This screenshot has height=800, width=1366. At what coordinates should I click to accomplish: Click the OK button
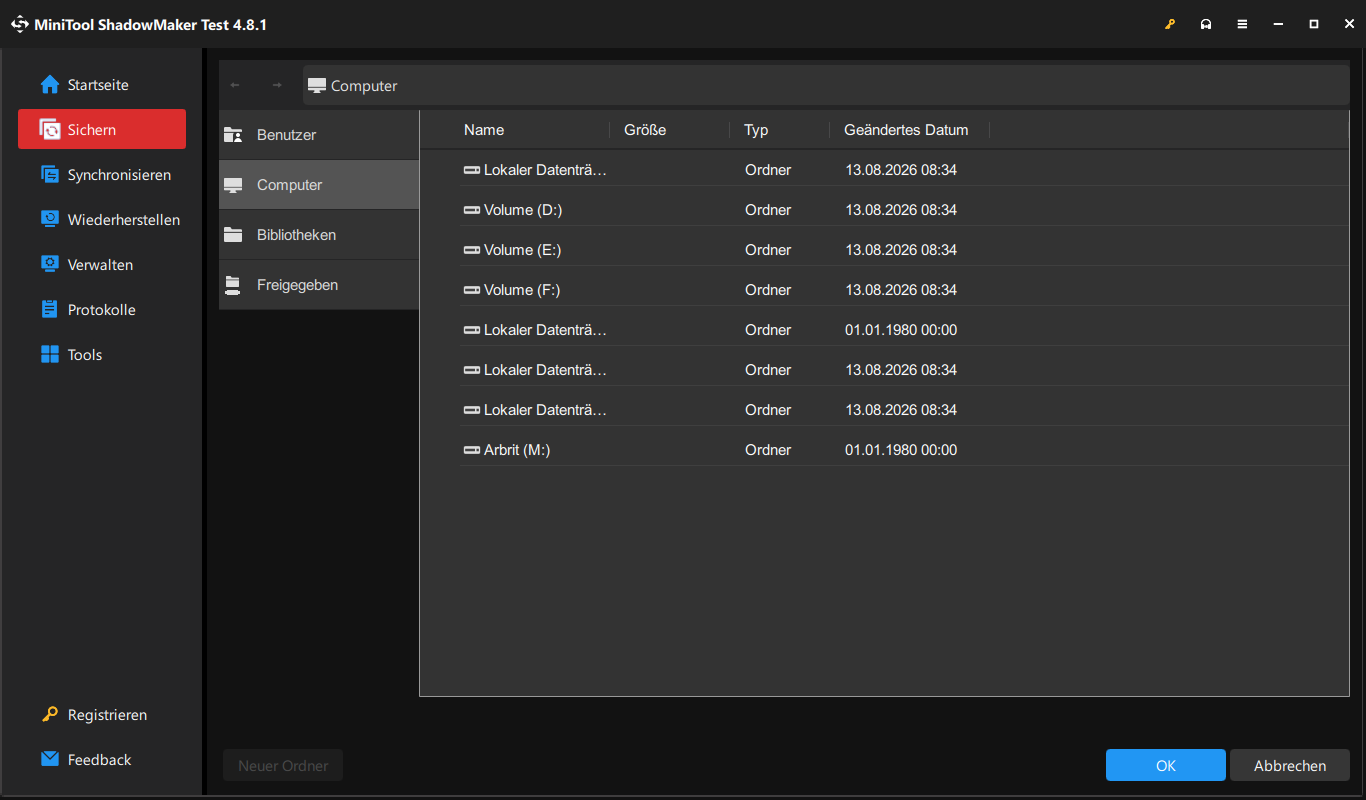point(1165,766)
